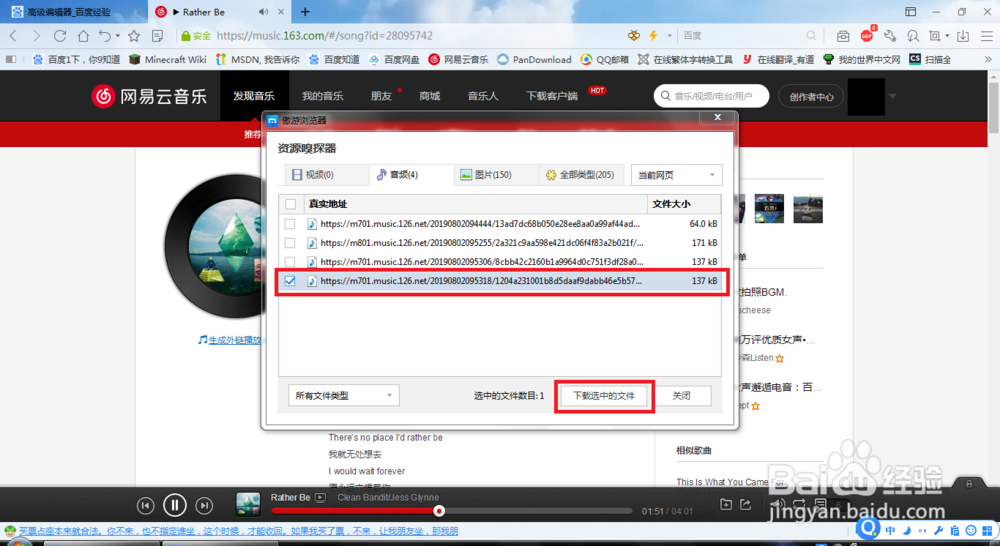This screenshot has width=1000, height=546.
Task: Skip to the next track
Action: [x=204, y=506]
